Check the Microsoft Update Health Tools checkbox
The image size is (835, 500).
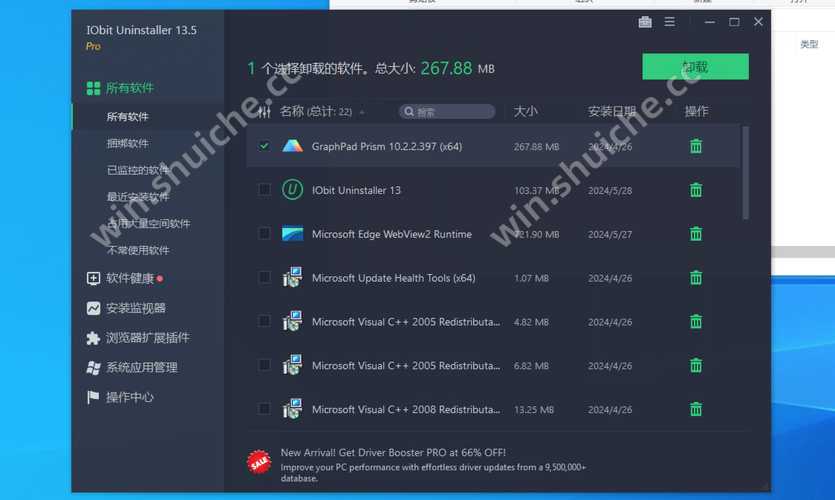click(x=264, y=277)
